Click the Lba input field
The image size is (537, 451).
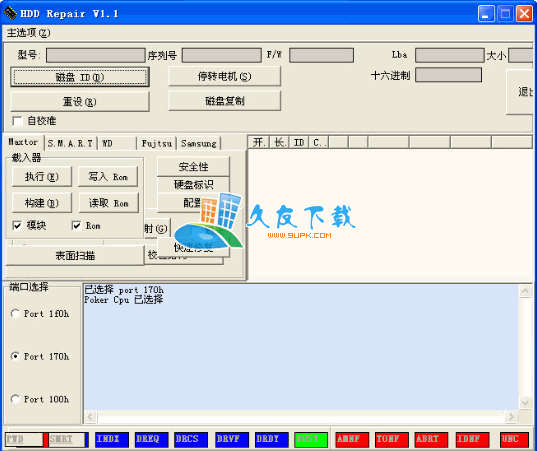click(450, 55)
